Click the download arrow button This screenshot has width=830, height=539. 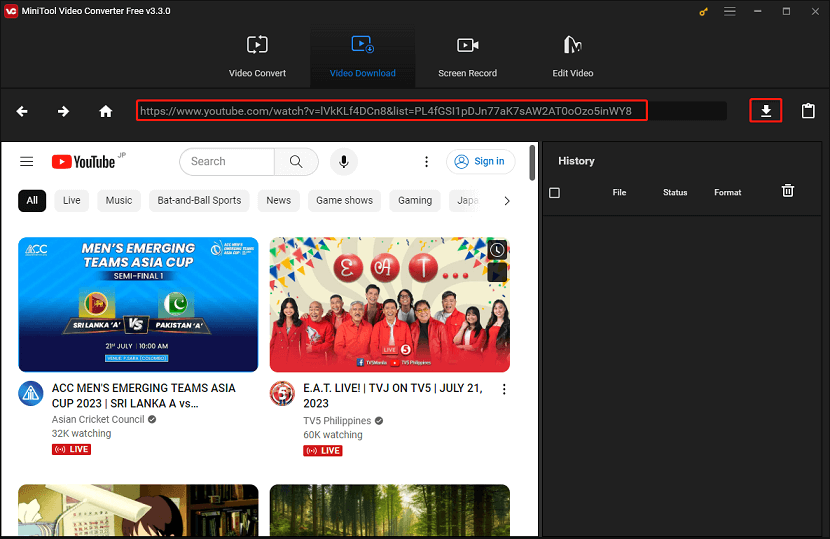(766, 111)
